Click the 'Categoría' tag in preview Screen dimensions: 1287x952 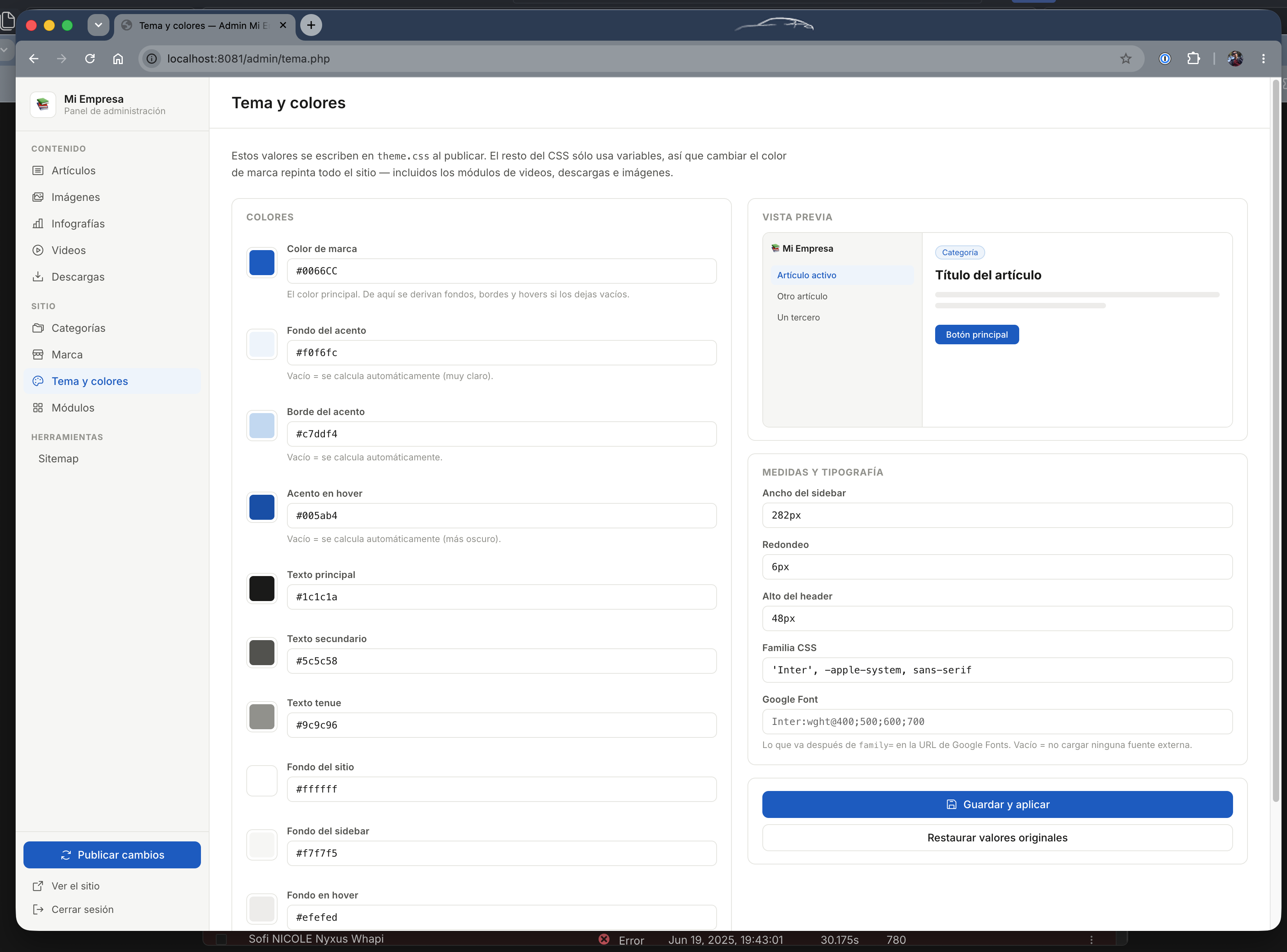coord(960,252)
